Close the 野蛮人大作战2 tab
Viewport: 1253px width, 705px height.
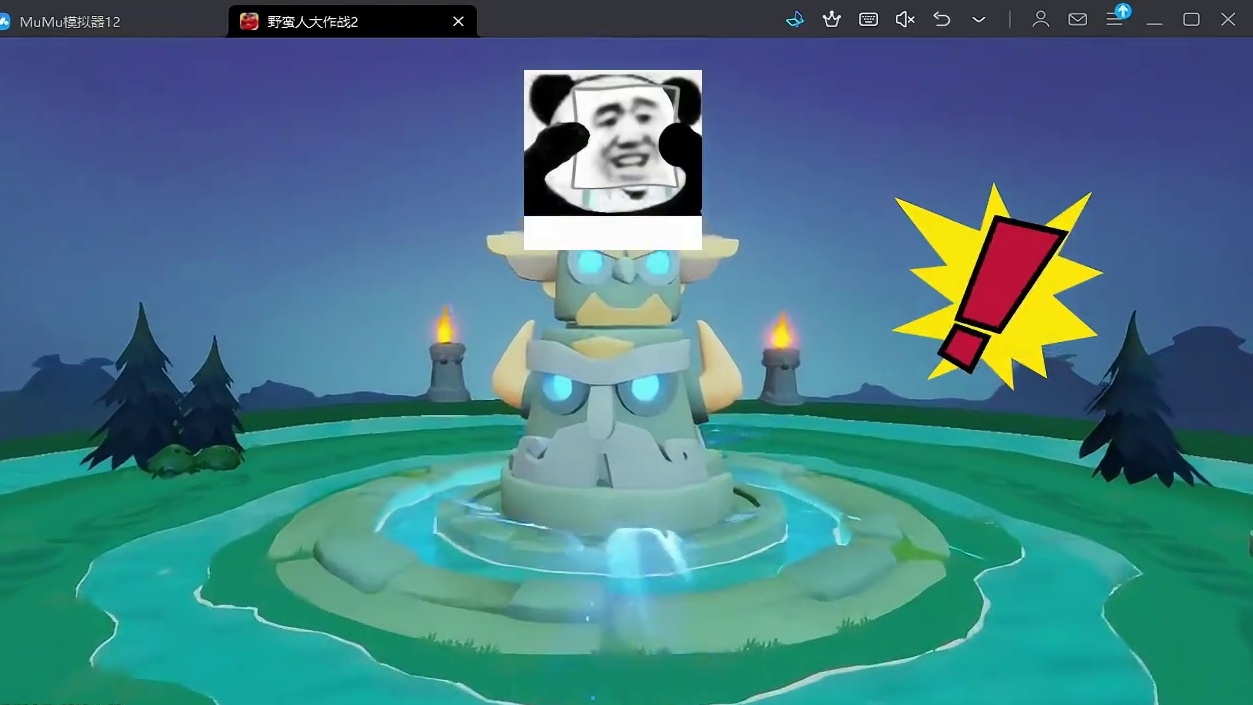click(458, 21)
